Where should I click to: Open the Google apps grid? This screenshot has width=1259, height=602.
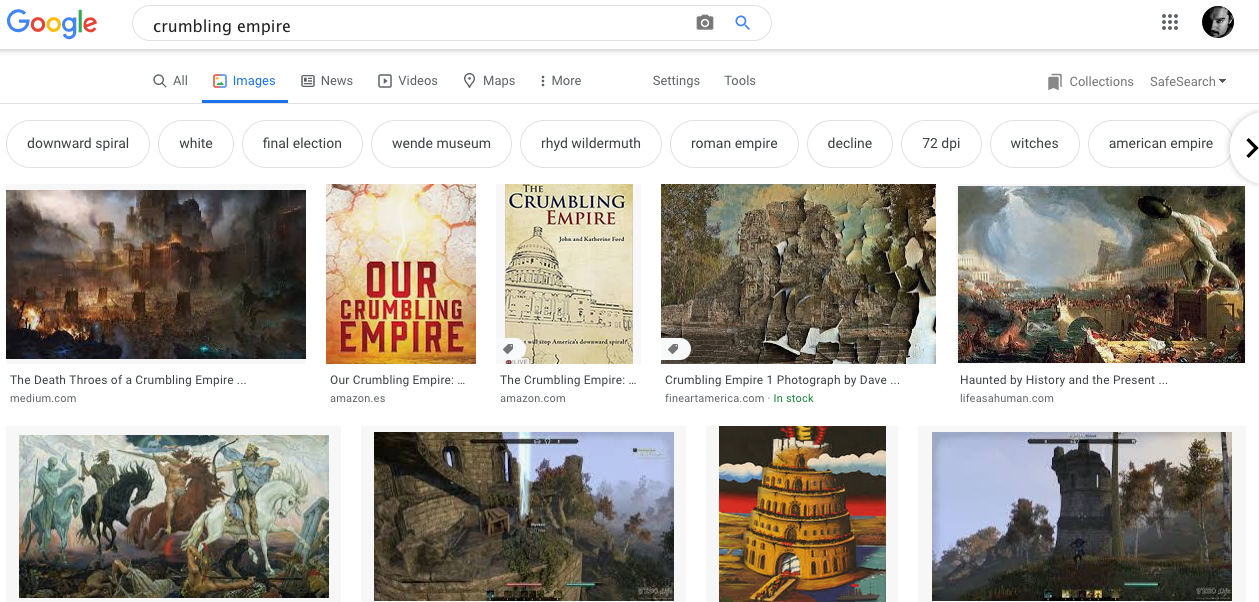point(1170,23)
